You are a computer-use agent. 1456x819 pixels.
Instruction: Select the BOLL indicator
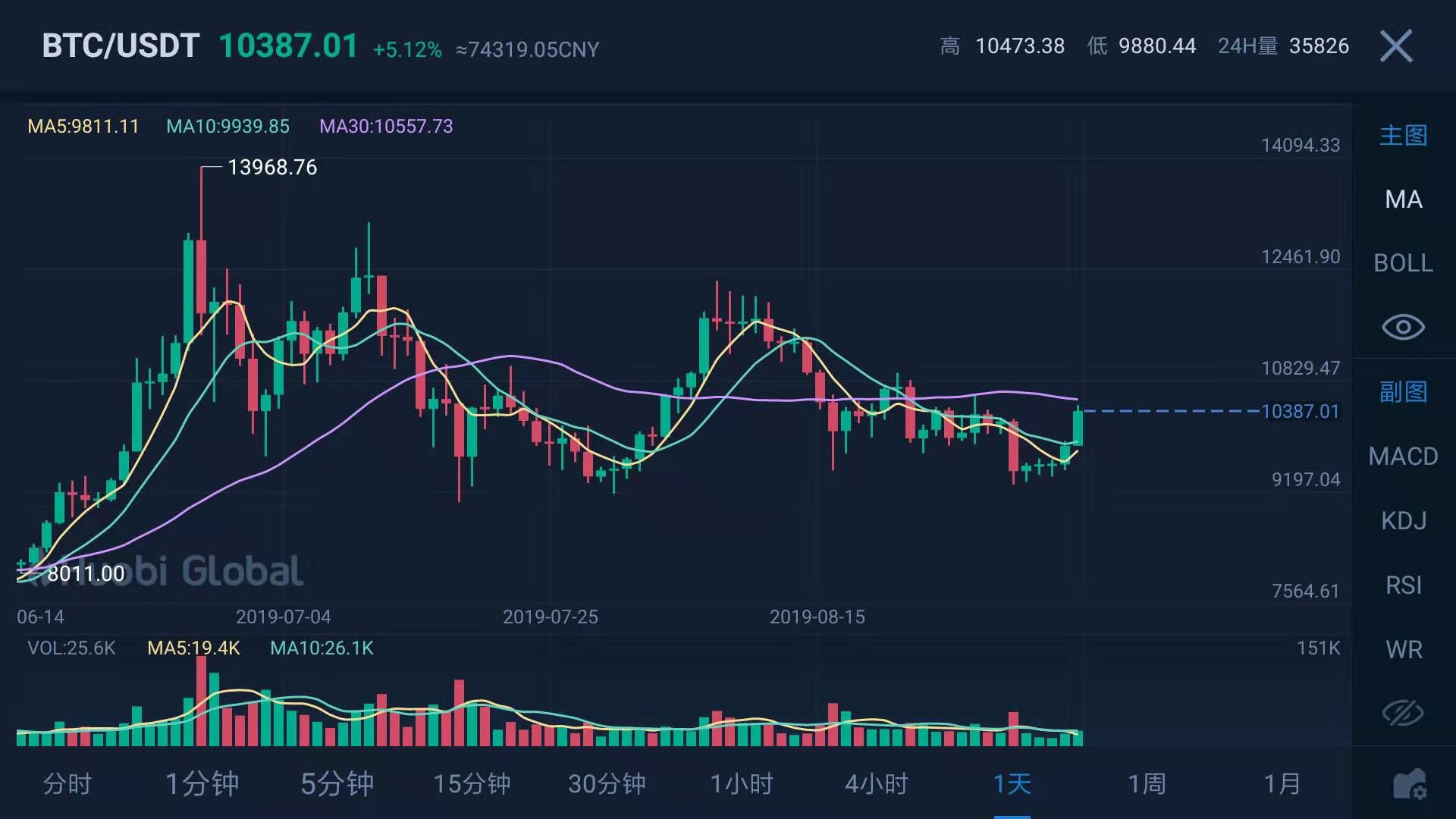click(x=1403, y=263)
